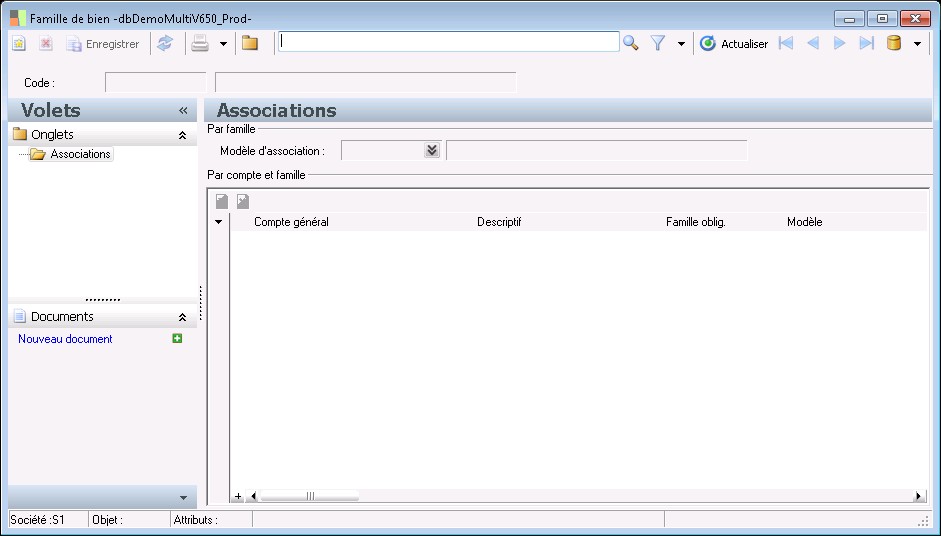The image size is (941, 536).
Task: Click the magnifying glass search icon
Action: [x=630, y=43]
